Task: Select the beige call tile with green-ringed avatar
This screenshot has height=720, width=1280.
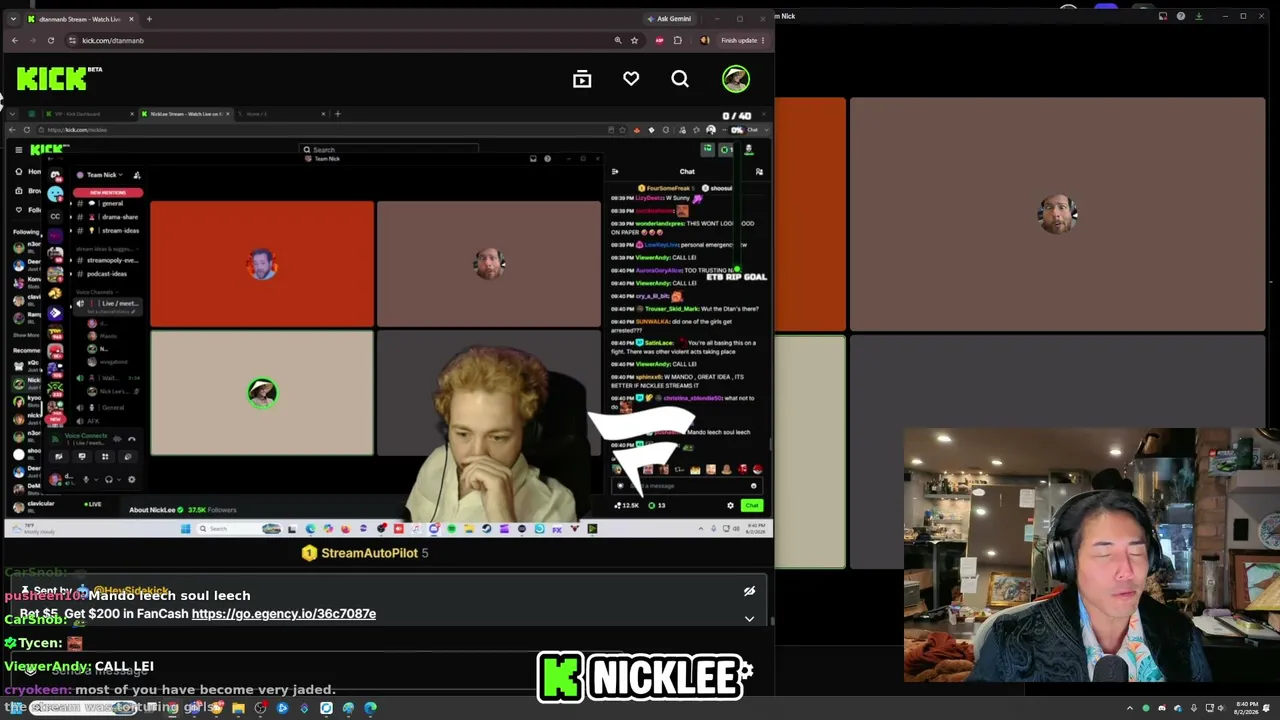Action: point(262,393)
